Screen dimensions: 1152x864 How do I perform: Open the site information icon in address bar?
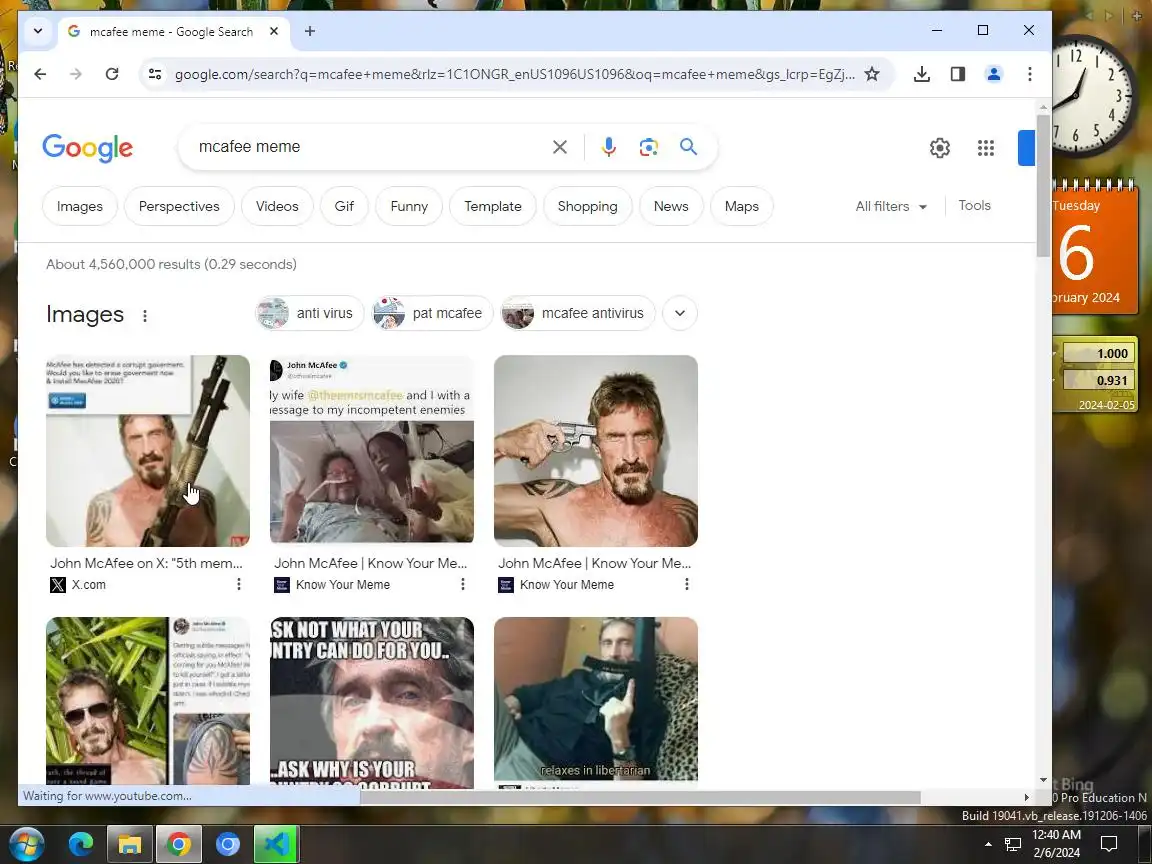tap(155, 74)
